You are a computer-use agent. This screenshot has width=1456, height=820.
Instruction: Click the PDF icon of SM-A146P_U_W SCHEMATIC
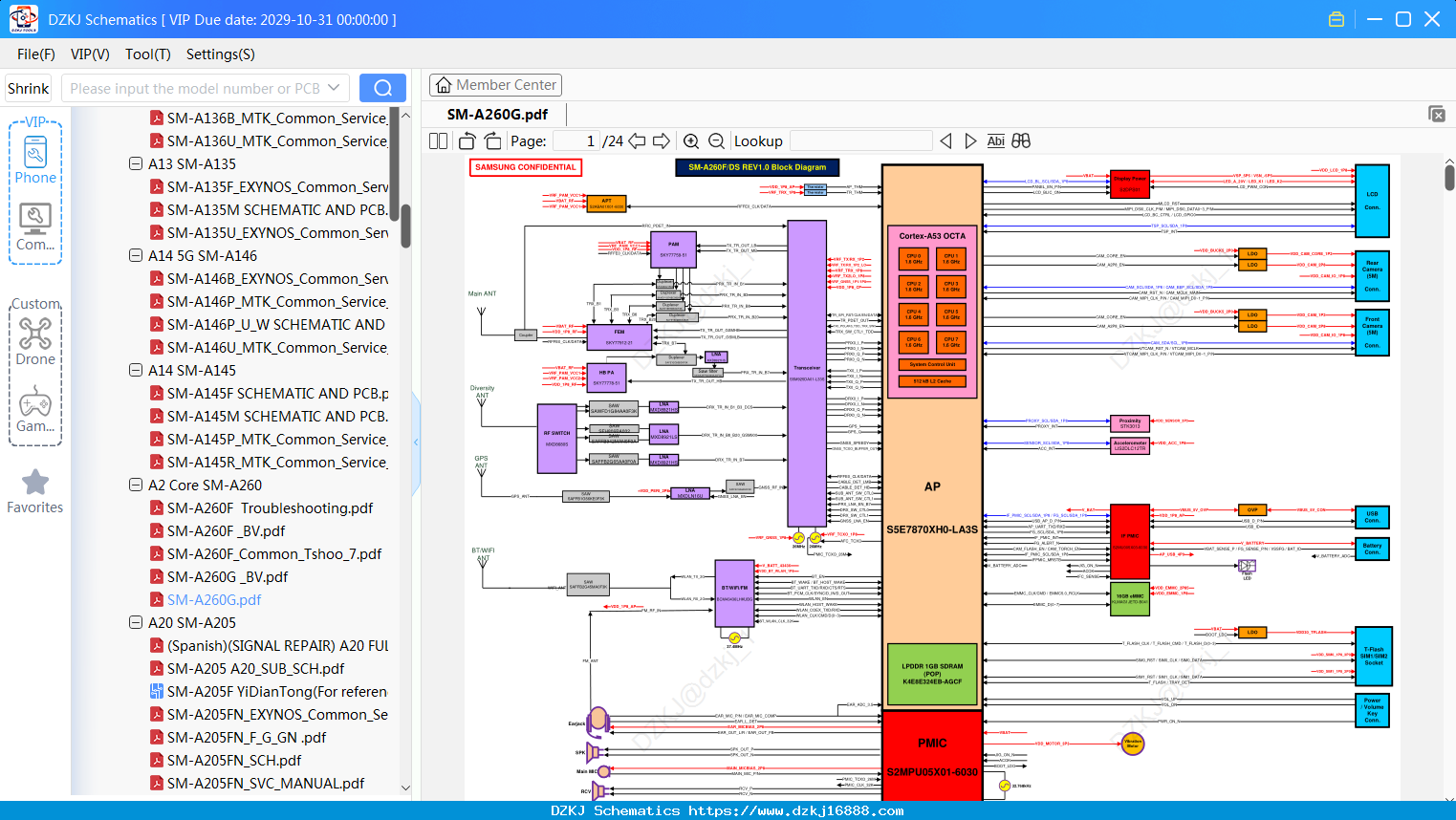click(x=157, y=324)
